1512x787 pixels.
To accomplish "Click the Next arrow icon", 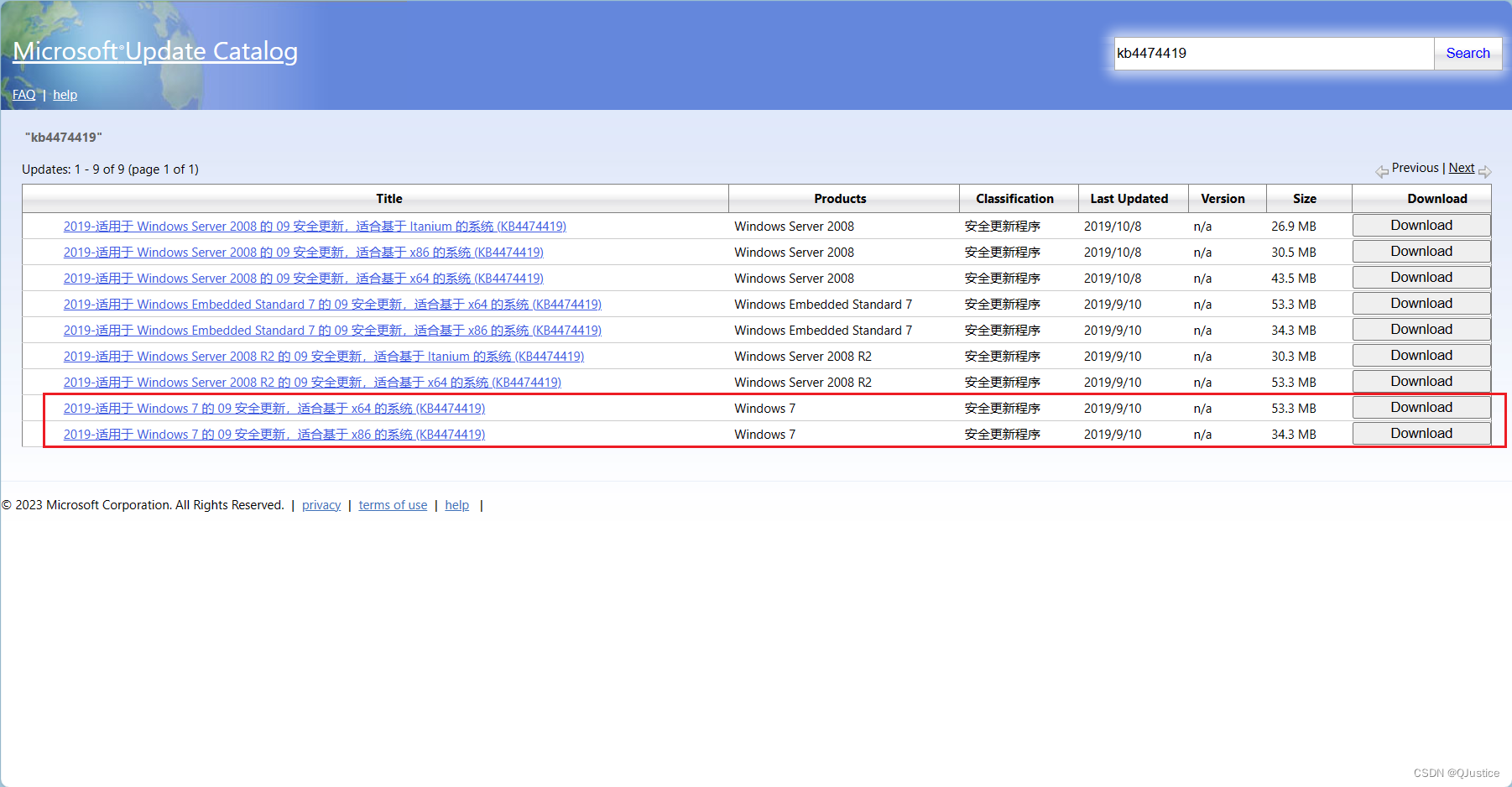I will tap(1485, 172).
